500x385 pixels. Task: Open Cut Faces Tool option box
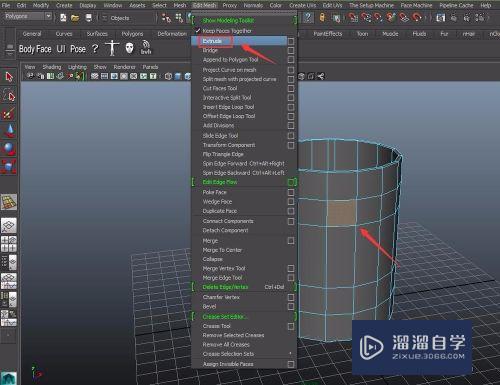(x=291, y=88)
